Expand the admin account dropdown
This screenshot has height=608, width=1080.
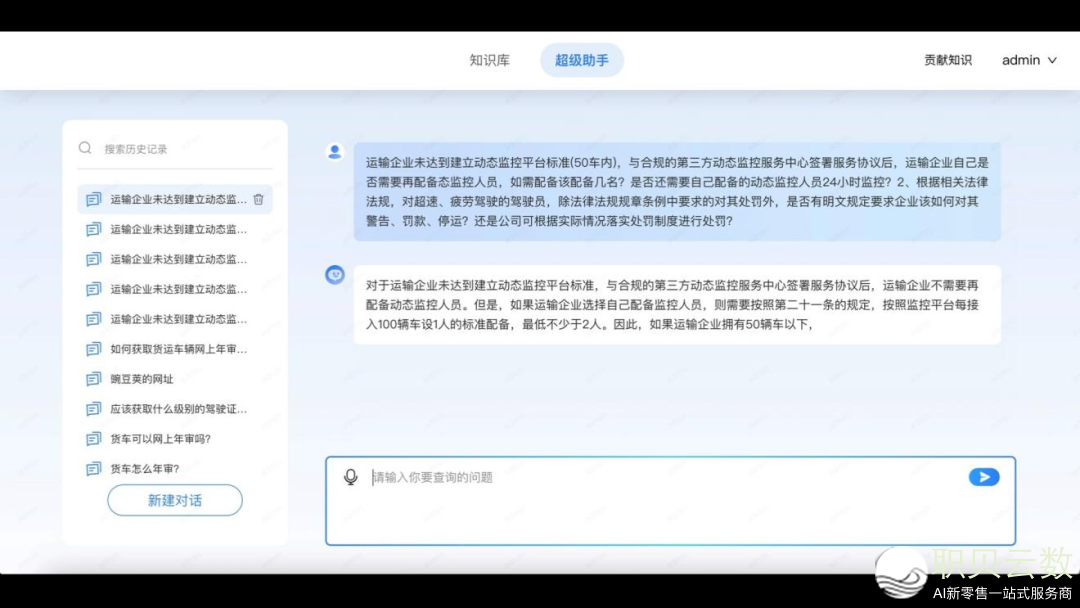pos(1029,60)
